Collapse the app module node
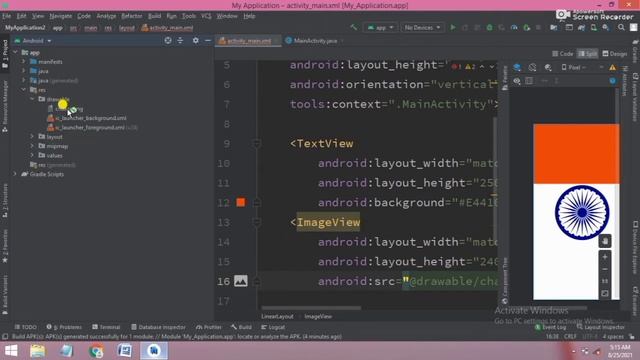640x360 pixels. coord(16,52)
